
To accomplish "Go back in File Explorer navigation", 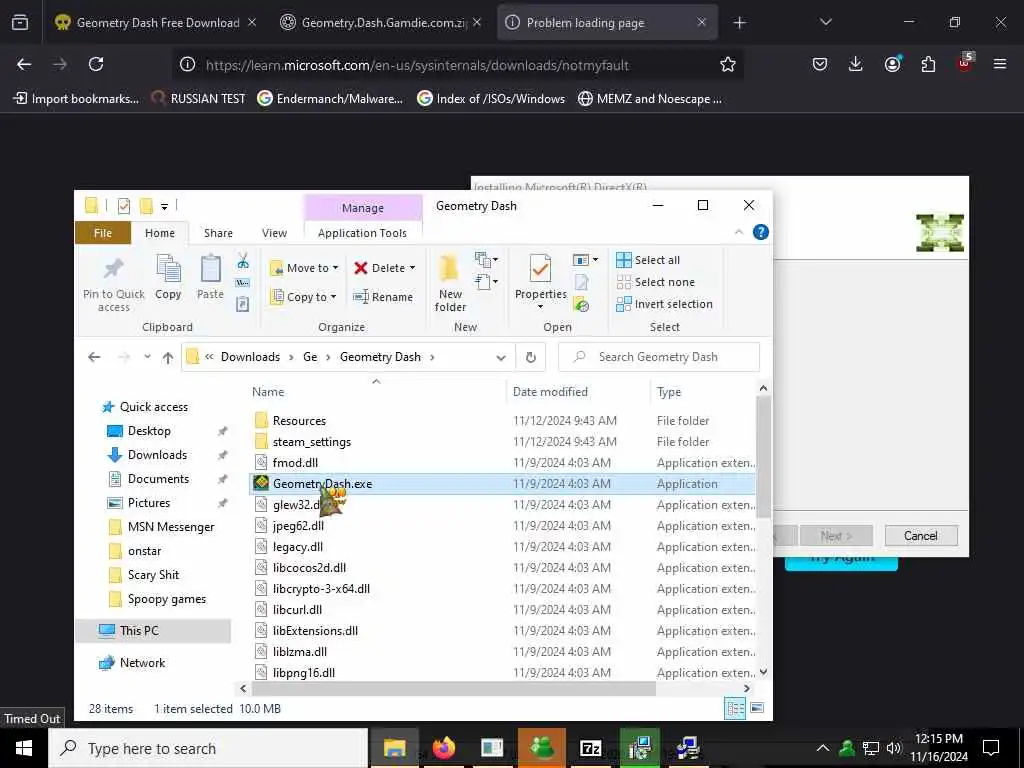I will pyautogui.click(x=94, y=357).
